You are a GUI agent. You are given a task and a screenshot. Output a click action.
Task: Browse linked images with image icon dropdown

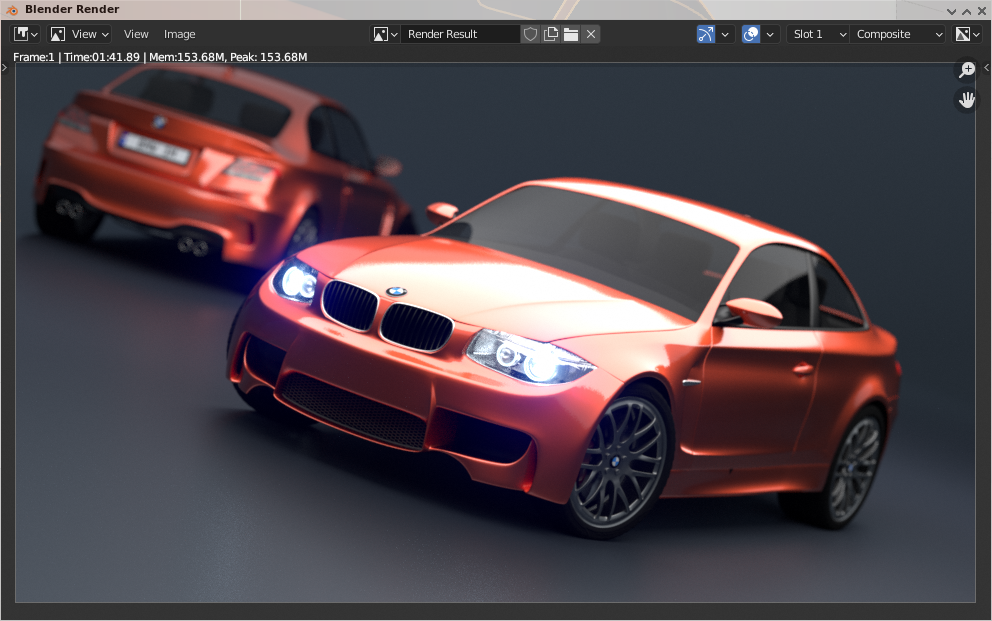pyautogui.click(x=385, y=34)
